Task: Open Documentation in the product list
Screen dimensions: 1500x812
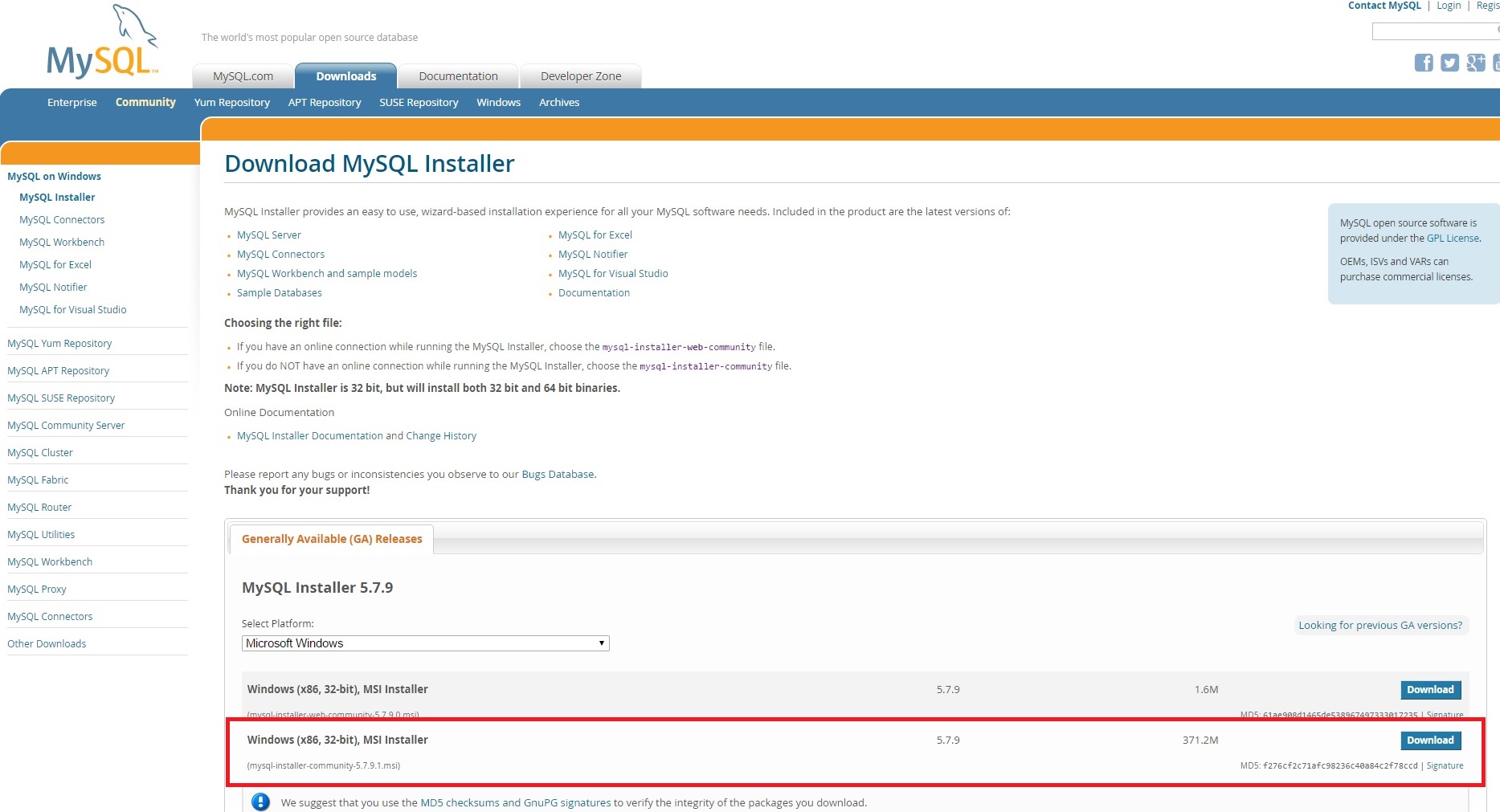Action: (594, 293)
